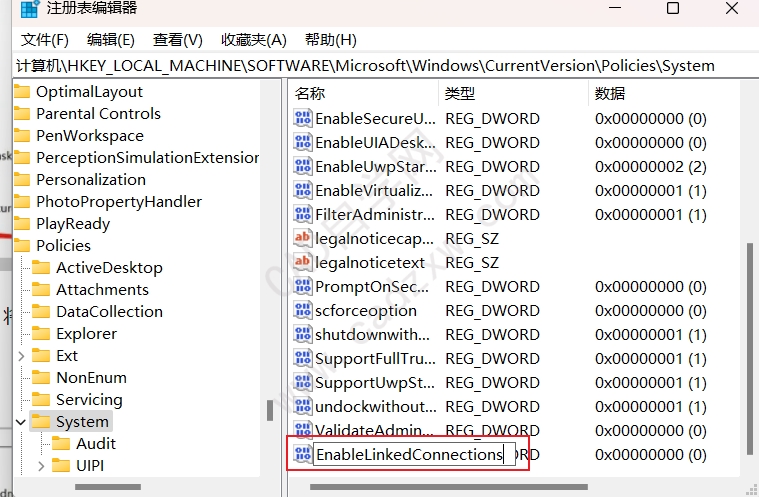The height and width of the screenshot is (497, 759).
Task: Click the DWORD icon of EnableUIADesk... value
Action: 303,142
